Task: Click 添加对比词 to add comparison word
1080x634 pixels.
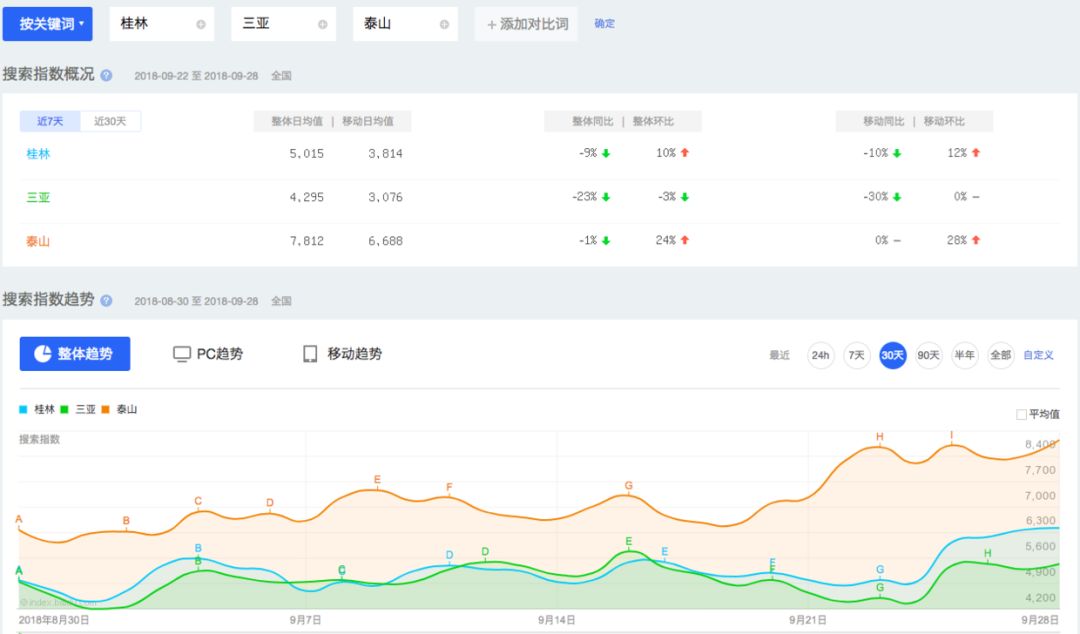Action: pyautogui.click(x=527, y=24)
